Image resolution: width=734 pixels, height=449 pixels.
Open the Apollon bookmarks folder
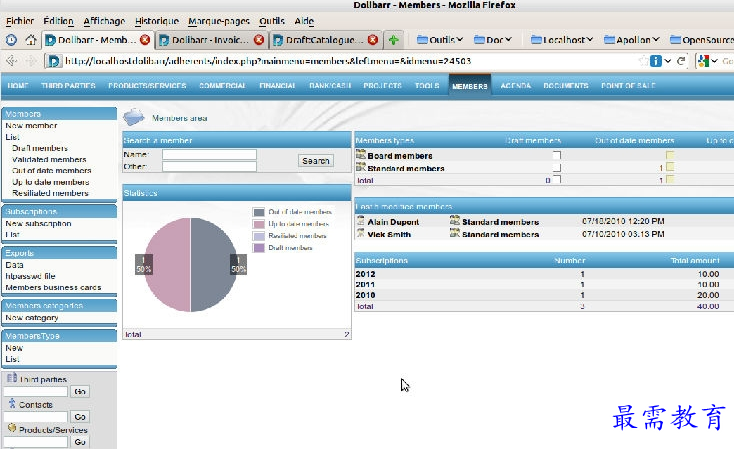[x=631, y=40]
